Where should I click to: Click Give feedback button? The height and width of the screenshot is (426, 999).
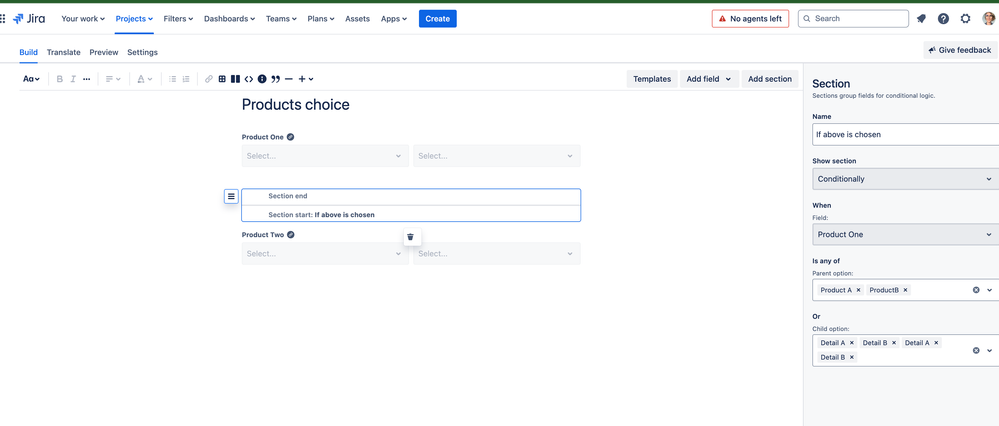tap(959, 50)
